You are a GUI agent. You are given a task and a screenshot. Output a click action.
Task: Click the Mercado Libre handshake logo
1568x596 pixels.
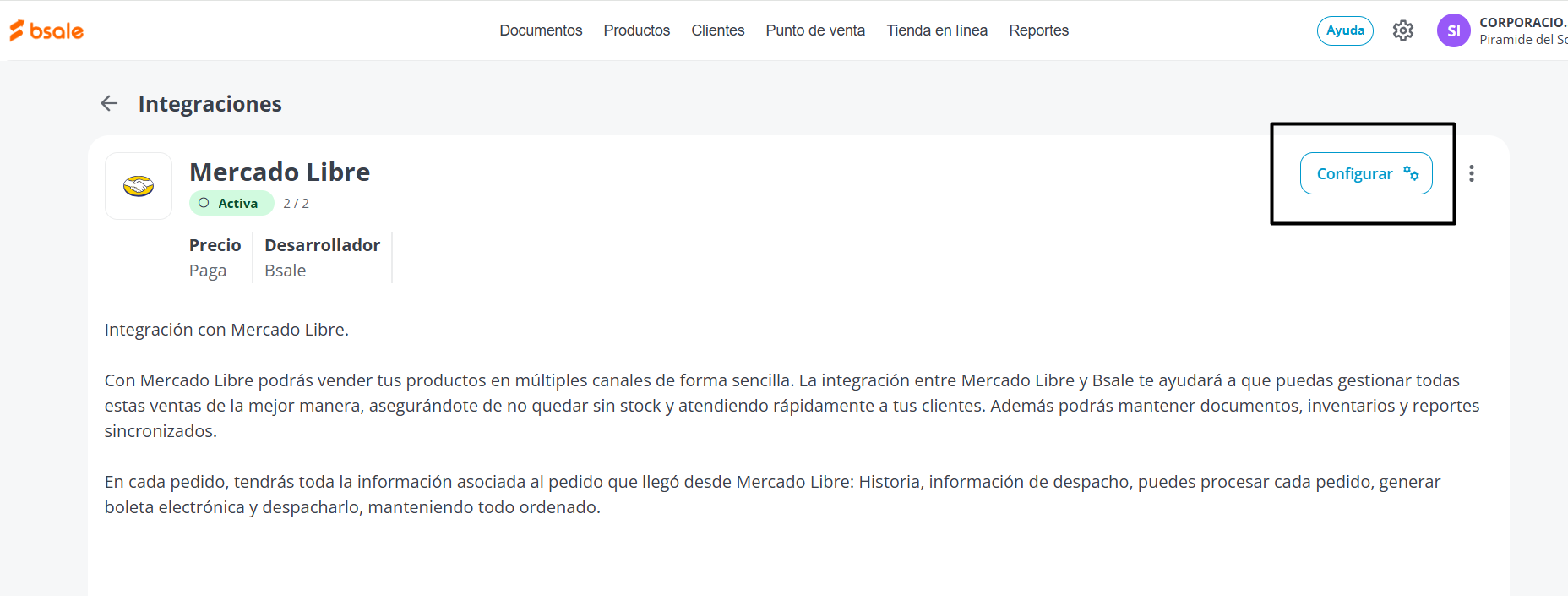tap(139, 186)
